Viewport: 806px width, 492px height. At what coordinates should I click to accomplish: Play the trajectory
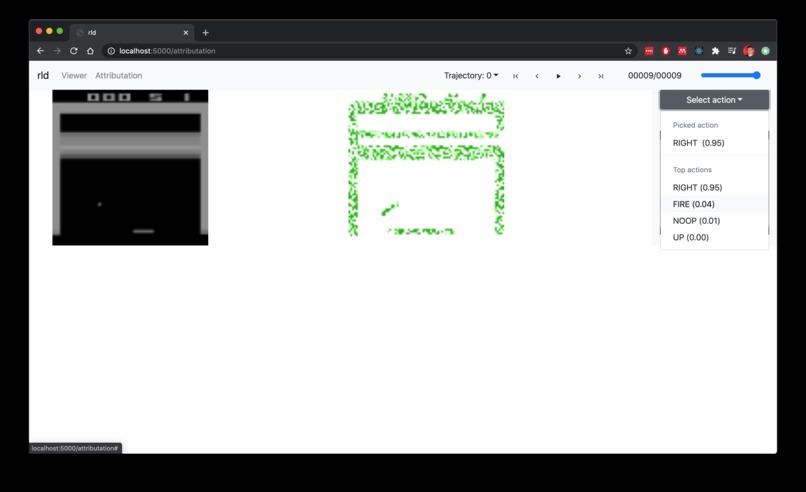[558, 76]
